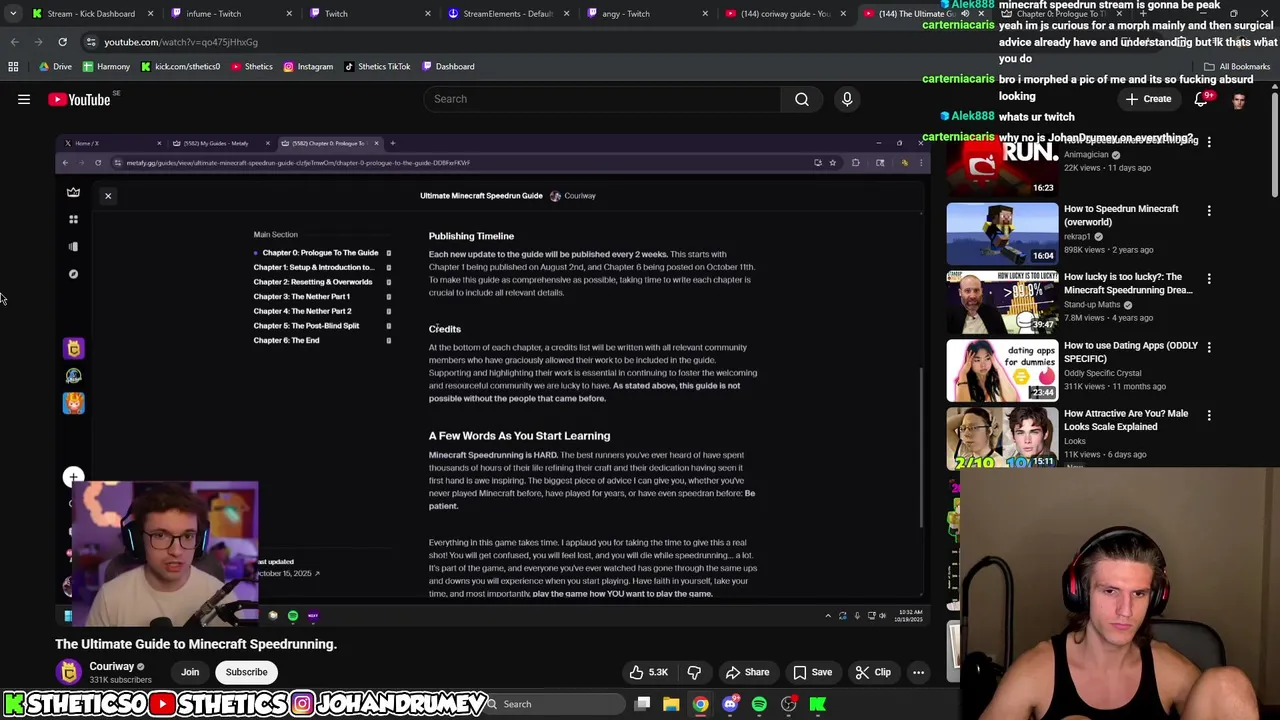The height and width of the screenshot is (720, 1280).
Task: Open the Create dropdown in the YouTube header
Action: [1148, 99]
